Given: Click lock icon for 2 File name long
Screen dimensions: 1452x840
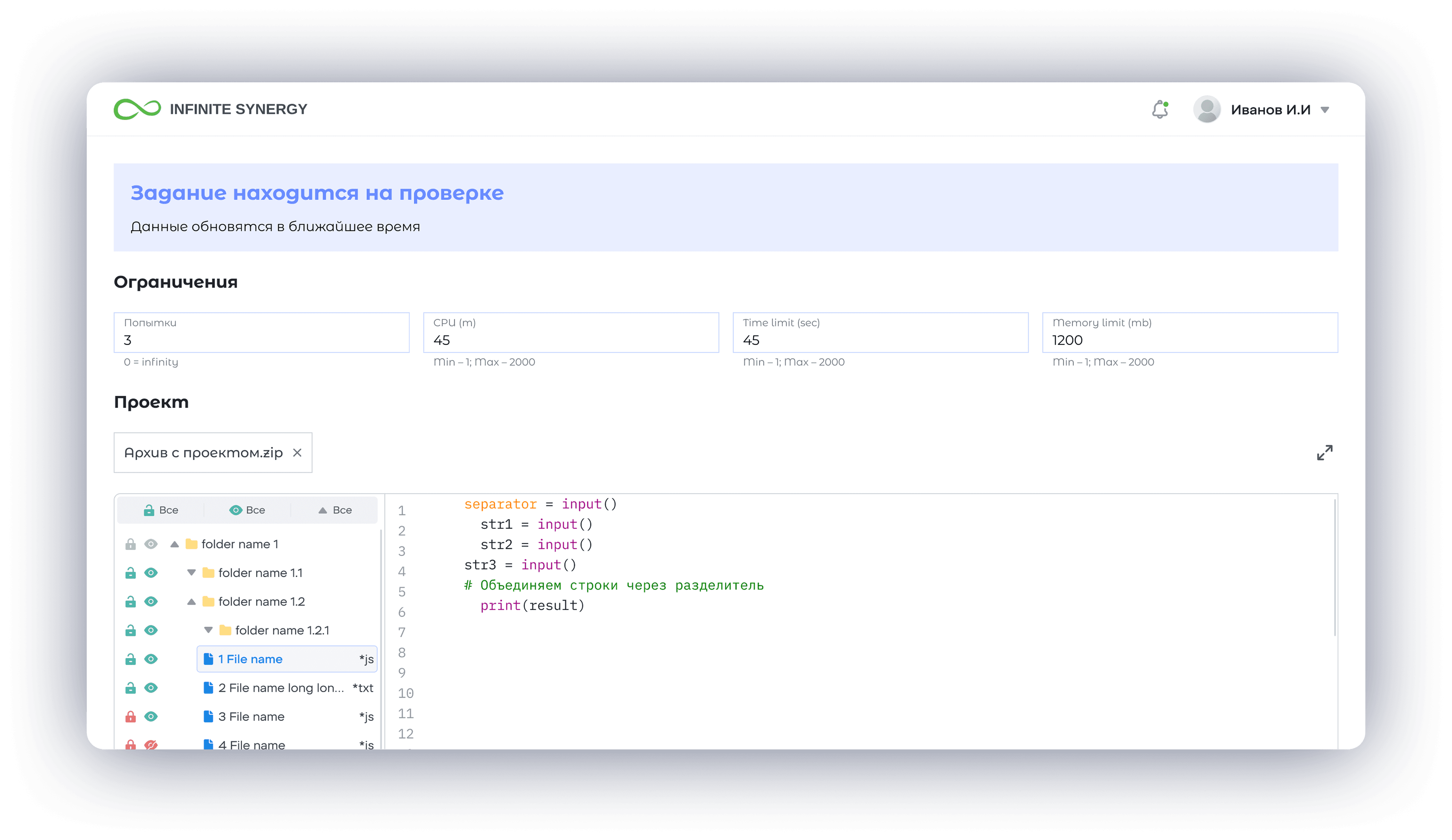Looking at the screenshot, I should click(x=131, y=687).
